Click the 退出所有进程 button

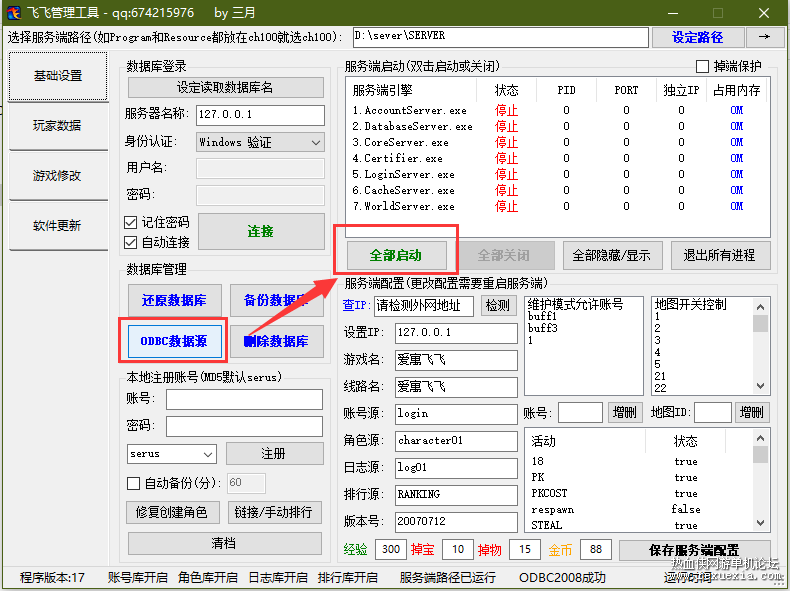(720, 255)
